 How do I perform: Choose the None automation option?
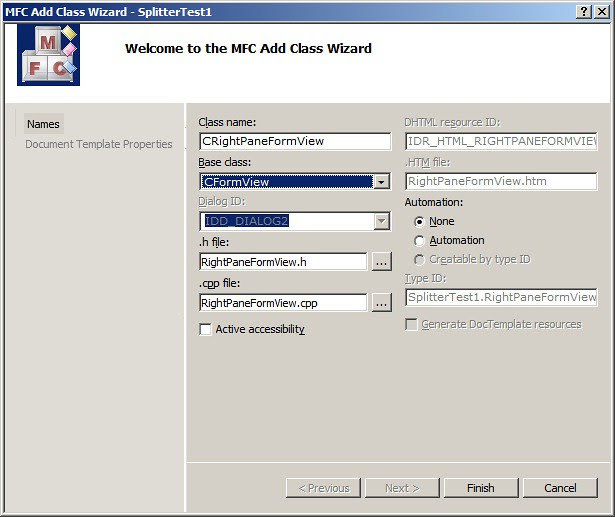(419, 222)
